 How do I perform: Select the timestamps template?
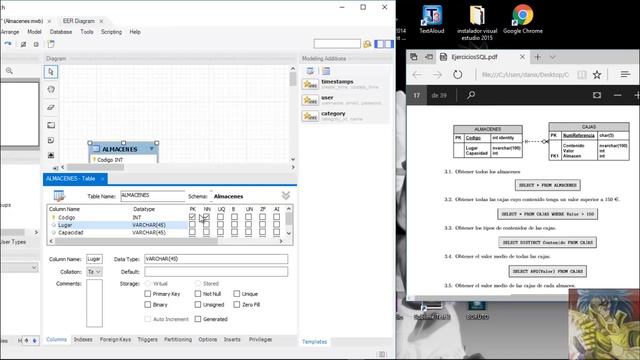(344, 84)
